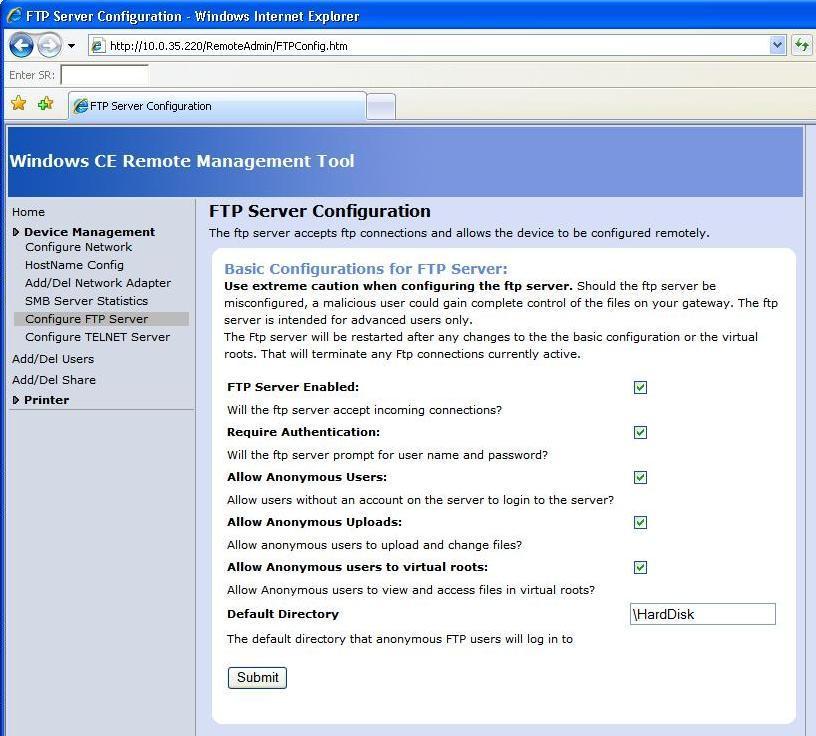
Task: Click the Default Directory text field
Action: click(702, 614)
